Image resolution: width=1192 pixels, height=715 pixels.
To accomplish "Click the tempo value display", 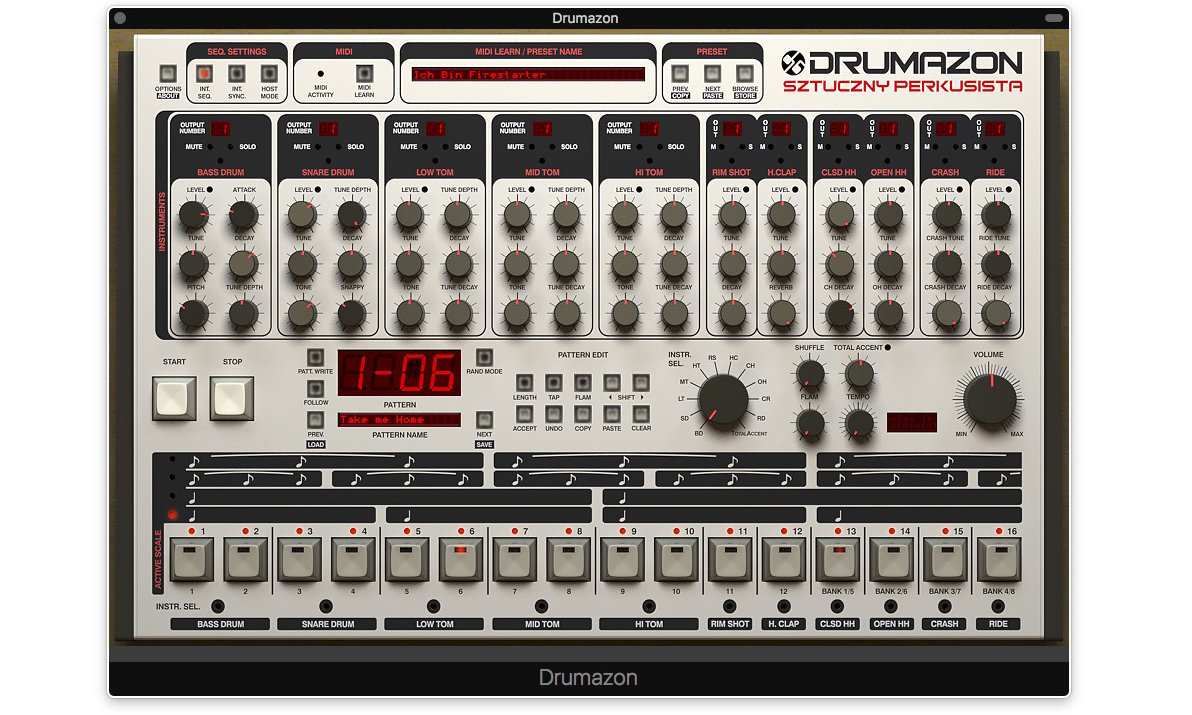I will (x=911, y=422).
